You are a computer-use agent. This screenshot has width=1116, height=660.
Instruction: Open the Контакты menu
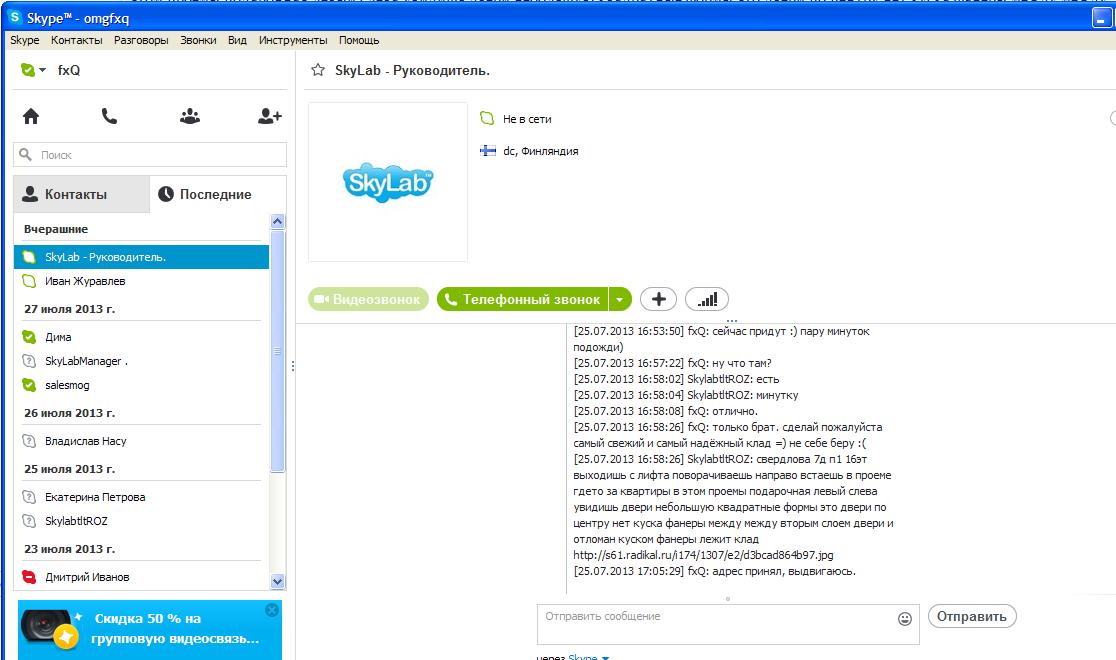click(77, 40)
